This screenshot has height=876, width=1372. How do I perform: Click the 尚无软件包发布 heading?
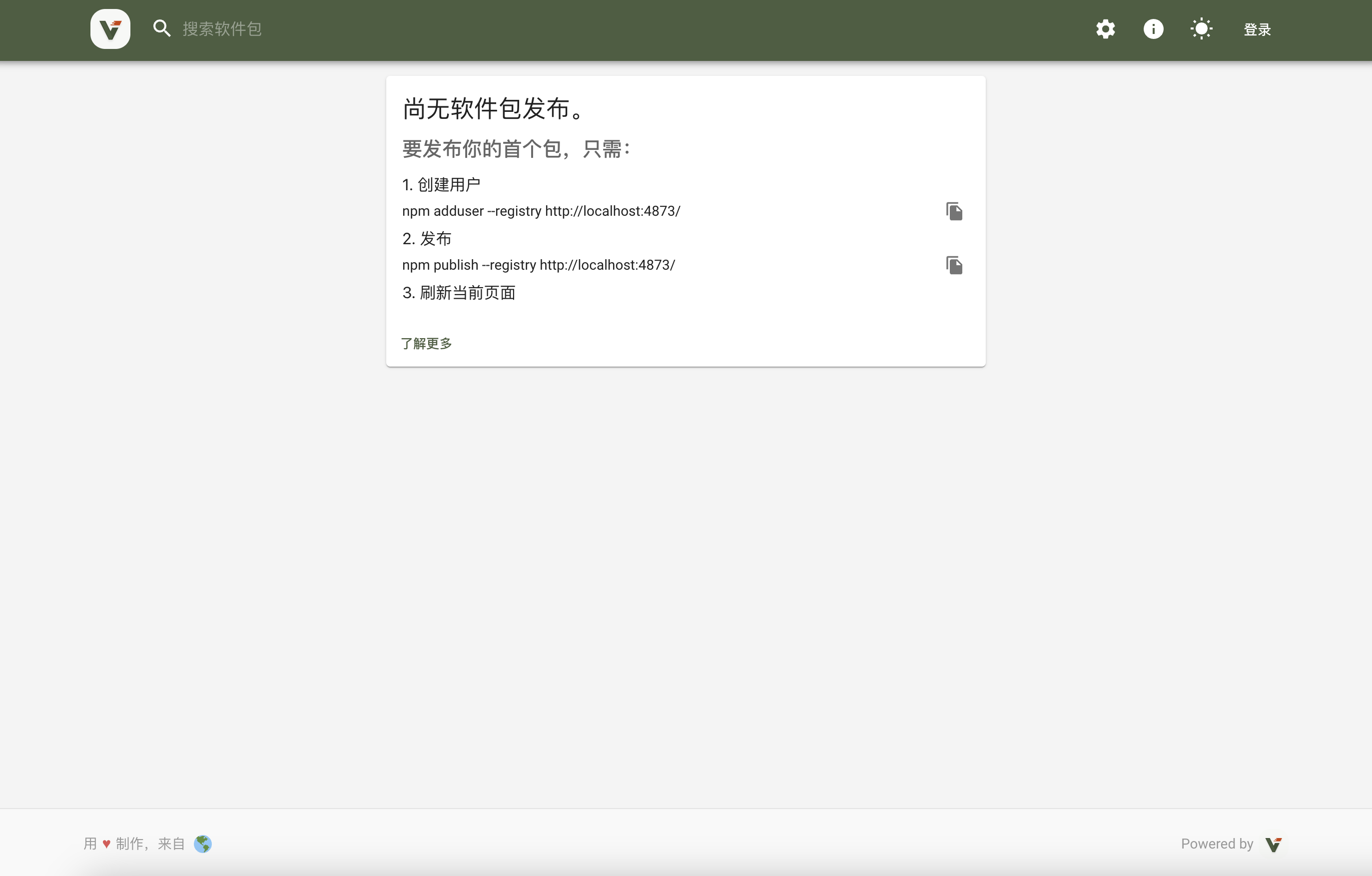click(494, 108)
